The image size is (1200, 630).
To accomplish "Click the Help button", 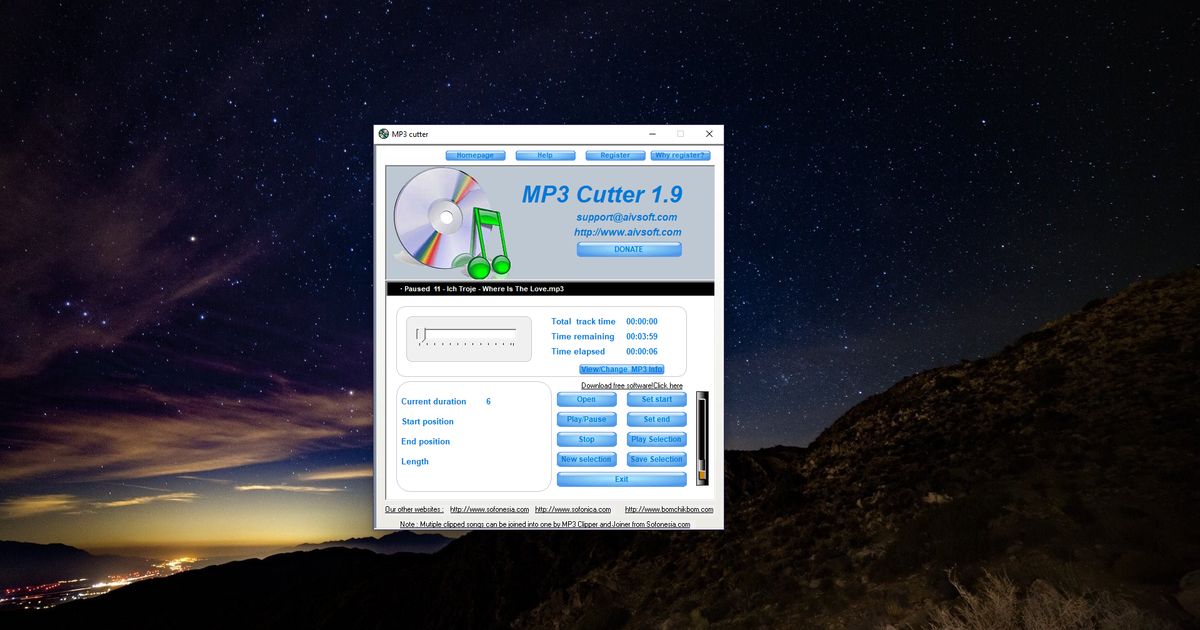I will pyautogui.click(x=545, y=156).
